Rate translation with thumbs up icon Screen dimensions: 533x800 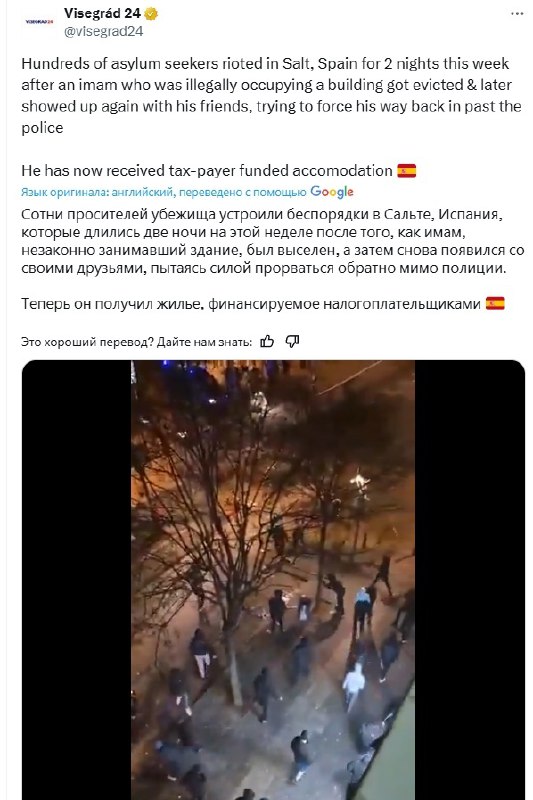click(267, 341)
